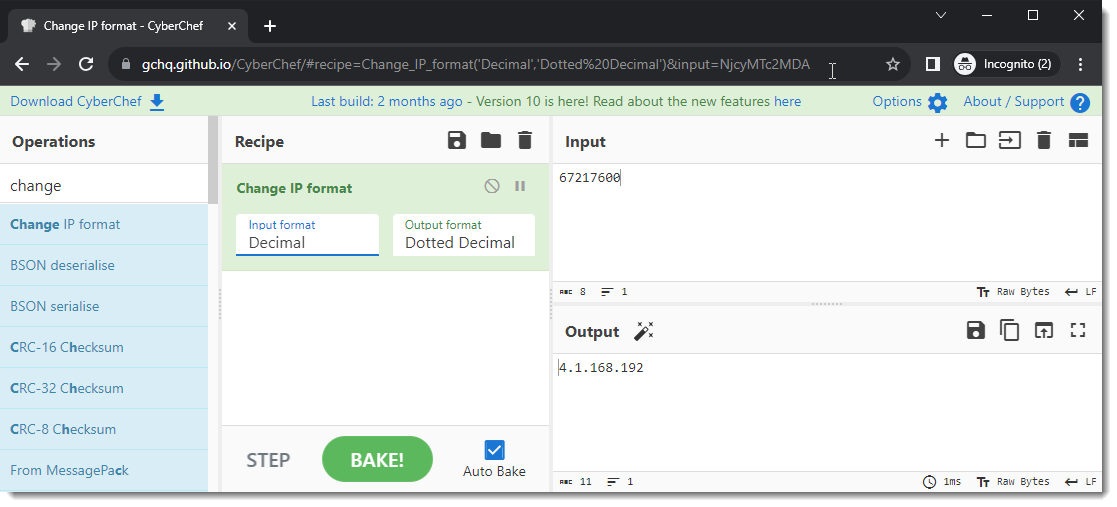The height and width of the screenshot is (507, 1117).
Task: Click the browser address bar URL
Action: click(x=475, y=64)
